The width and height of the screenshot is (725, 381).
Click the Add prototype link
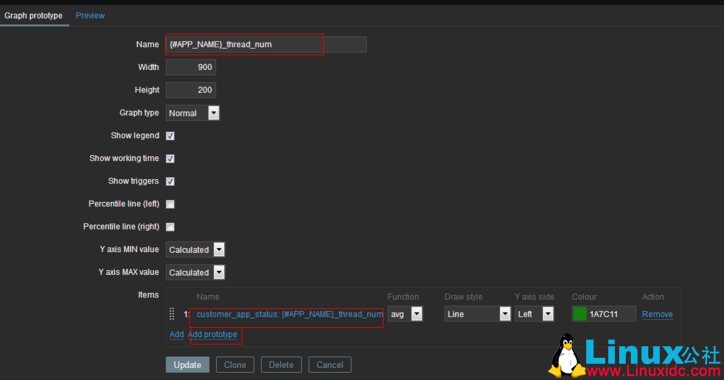click(213, 334)
